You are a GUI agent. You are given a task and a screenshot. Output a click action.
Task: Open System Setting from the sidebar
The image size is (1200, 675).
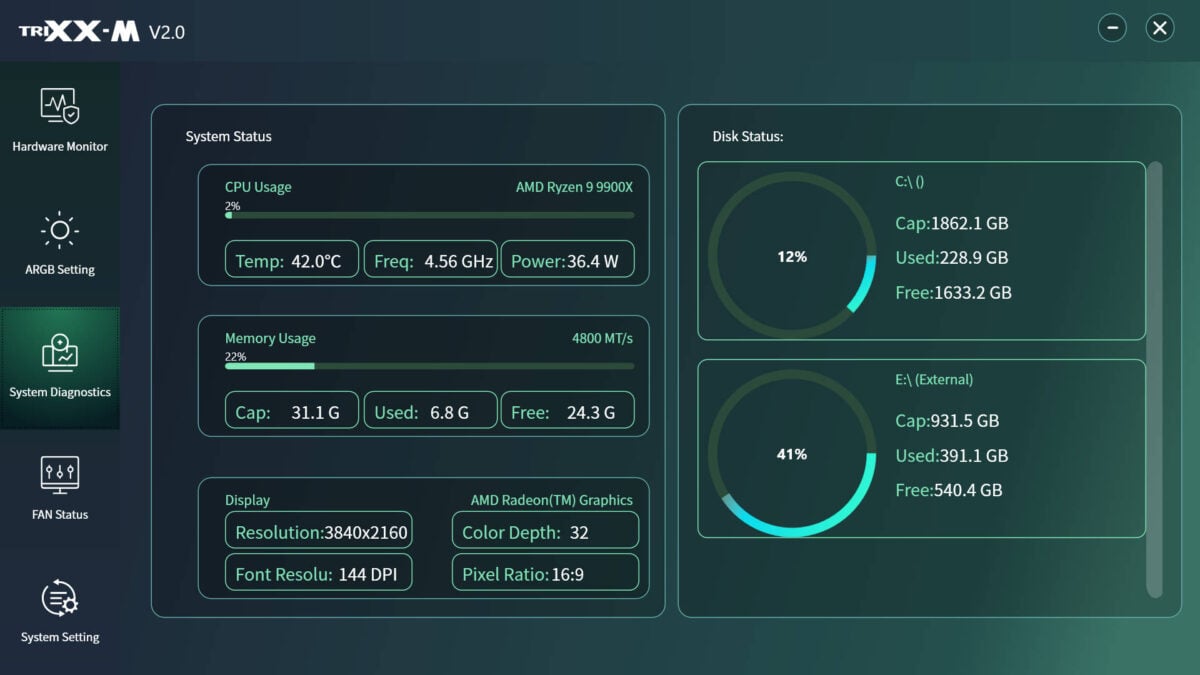click(60, 613)
